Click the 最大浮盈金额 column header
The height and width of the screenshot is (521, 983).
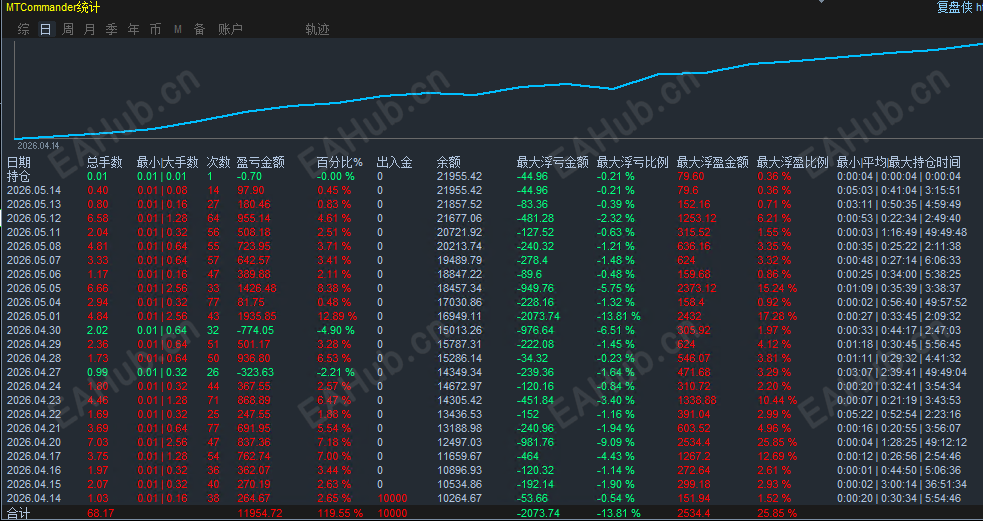coord(713,162)
